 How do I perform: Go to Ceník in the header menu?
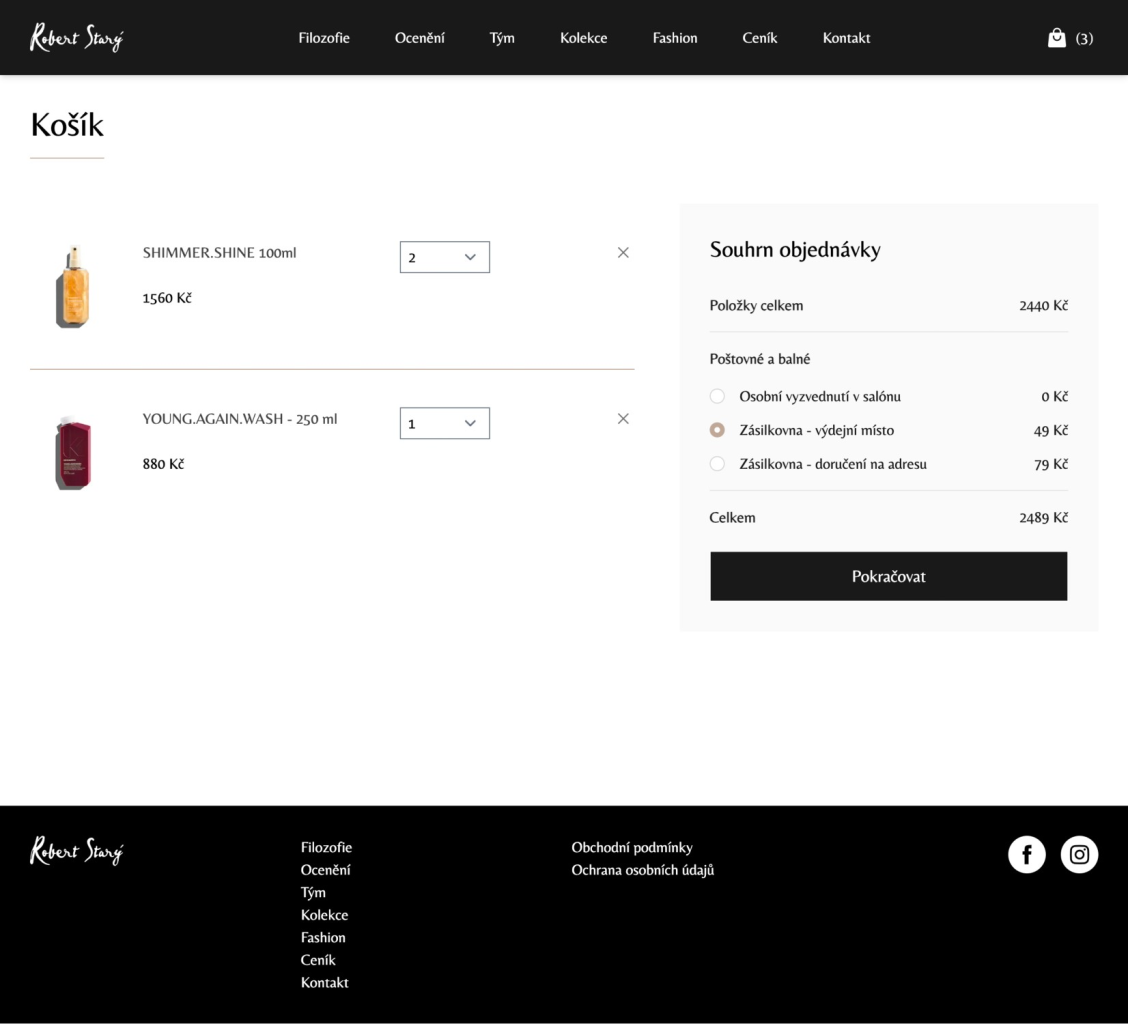coord(759,38)
